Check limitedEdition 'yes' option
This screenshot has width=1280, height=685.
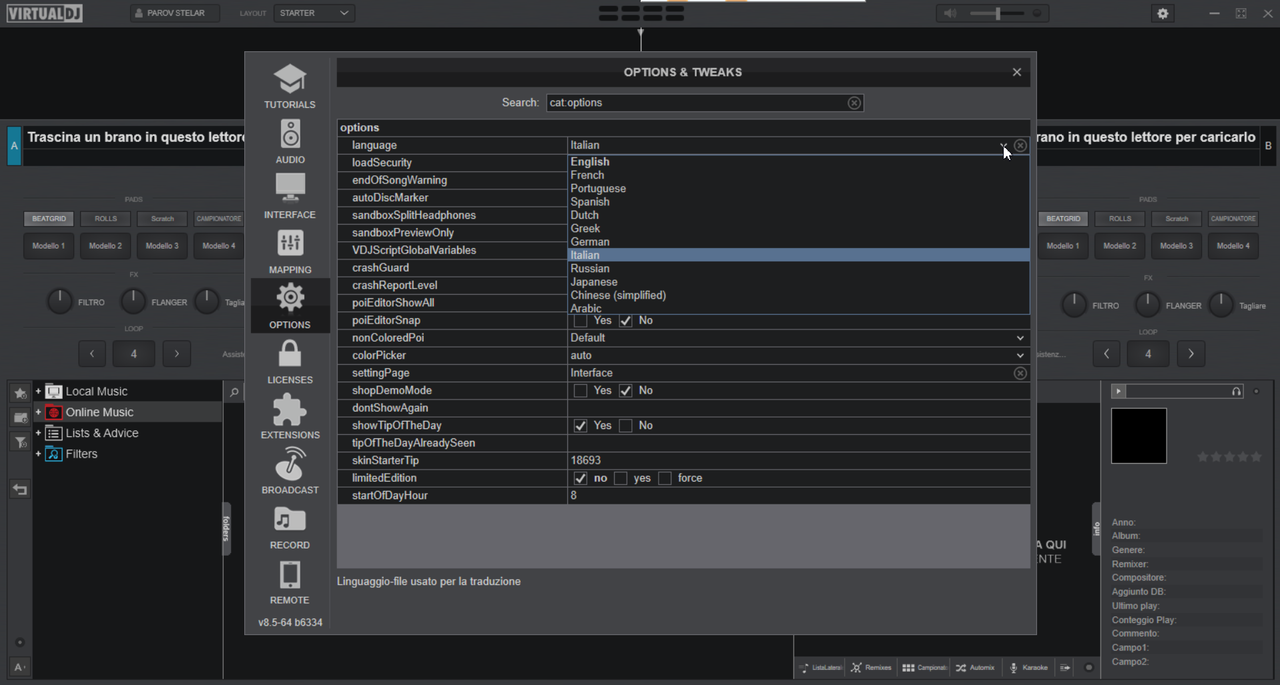[620, 479]
